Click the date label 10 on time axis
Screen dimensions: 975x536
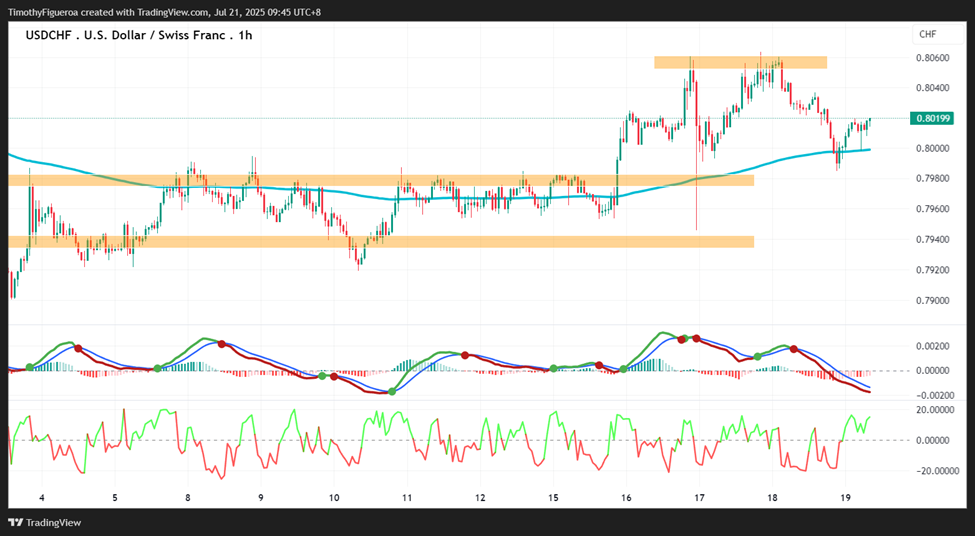tap(334, 498)
